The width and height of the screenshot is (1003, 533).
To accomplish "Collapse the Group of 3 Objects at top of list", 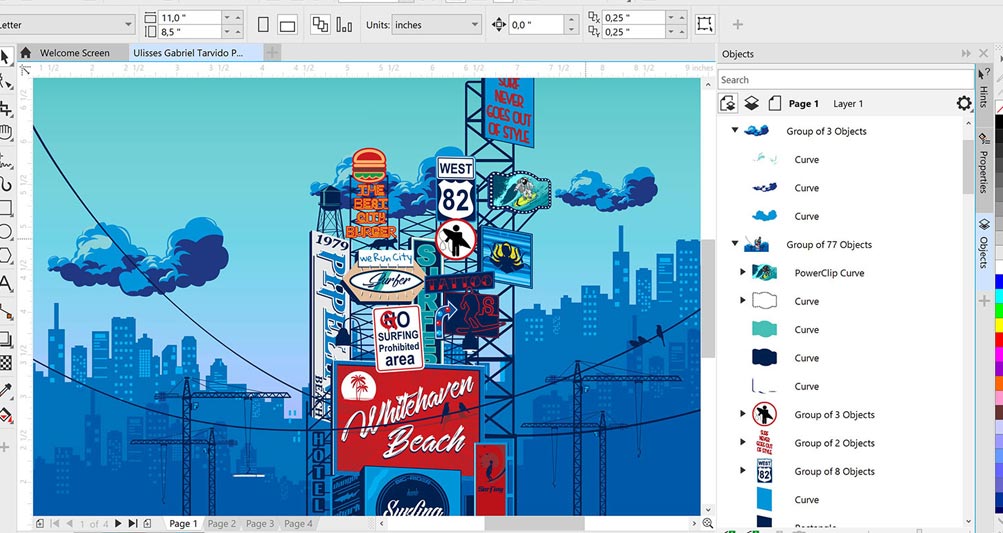I will coord(734,130).
